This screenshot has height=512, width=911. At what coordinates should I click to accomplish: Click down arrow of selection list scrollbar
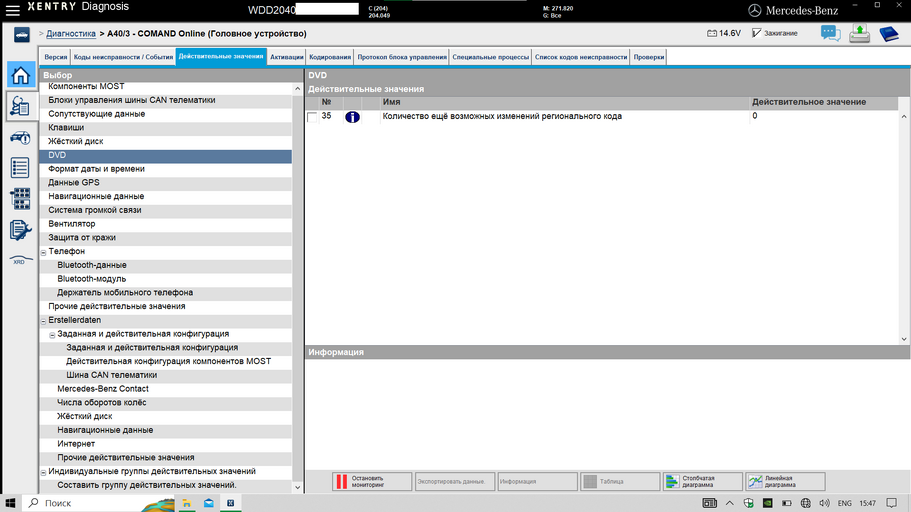point(297,488)
